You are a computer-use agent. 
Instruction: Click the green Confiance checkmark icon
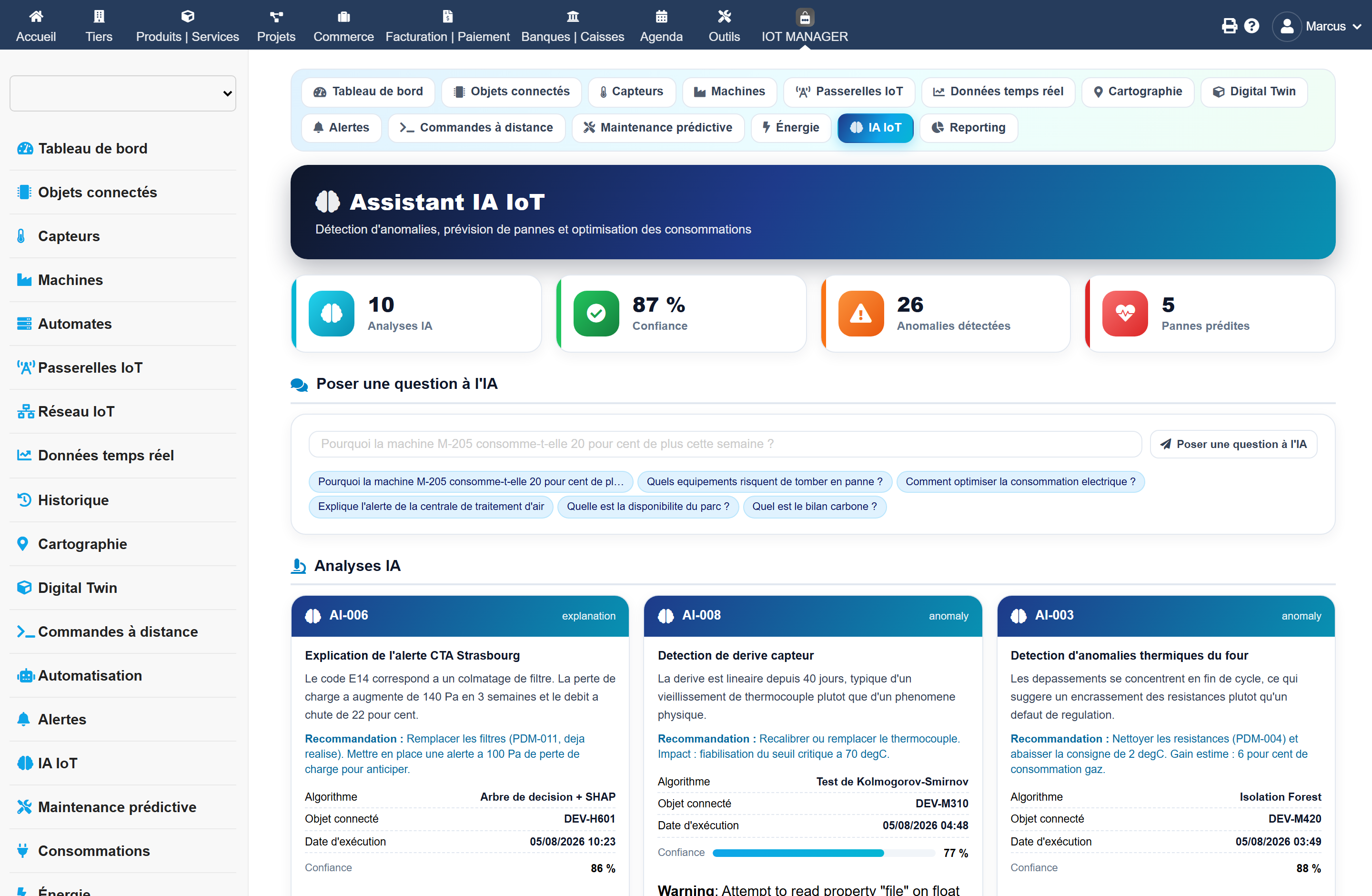pyautogui.click(x=596, y=313)
